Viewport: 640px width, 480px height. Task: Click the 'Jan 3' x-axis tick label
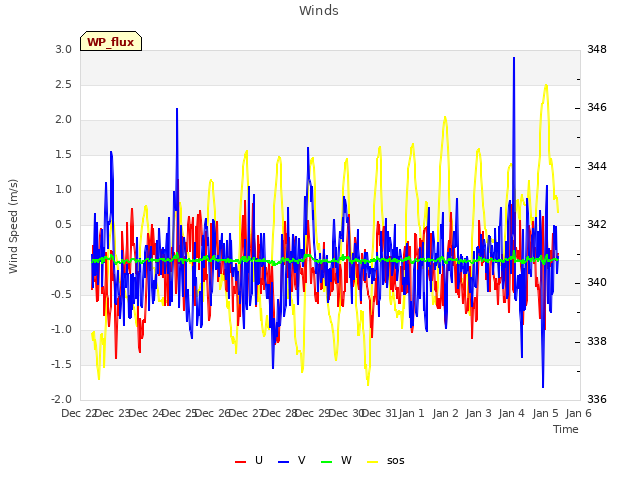click(478, 413)
